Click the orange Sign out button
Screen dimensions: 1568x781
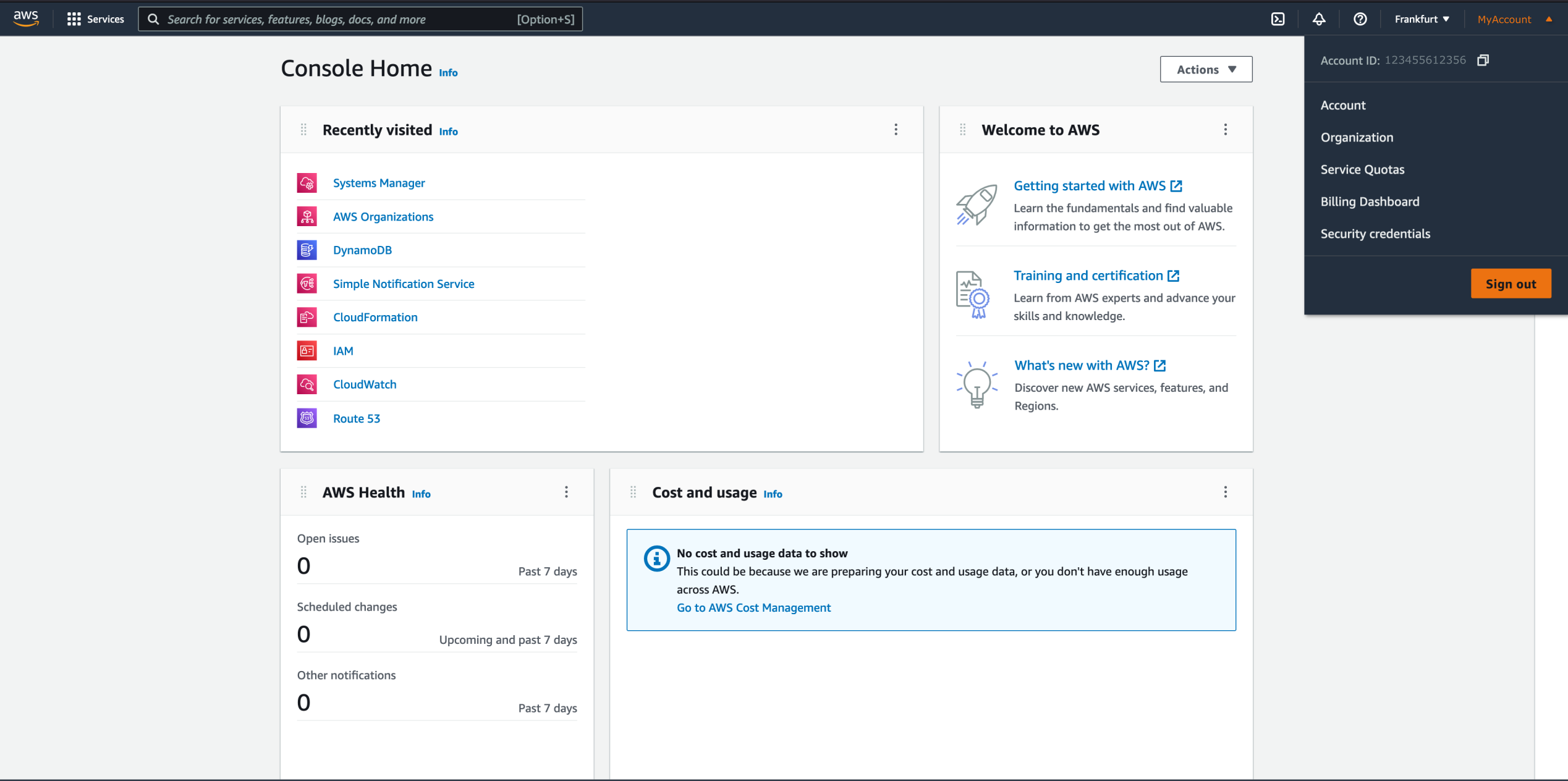point(1511,284)
